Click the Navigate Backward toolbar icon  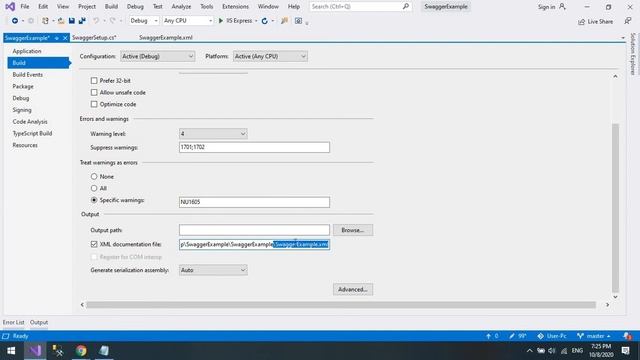pos(15,21)
